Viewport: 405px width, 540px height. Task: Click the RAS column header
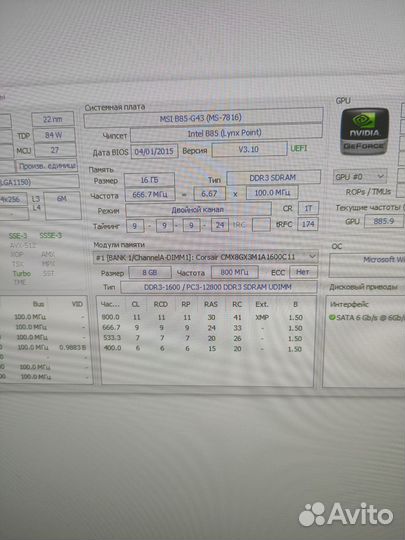tap(211, 304)
